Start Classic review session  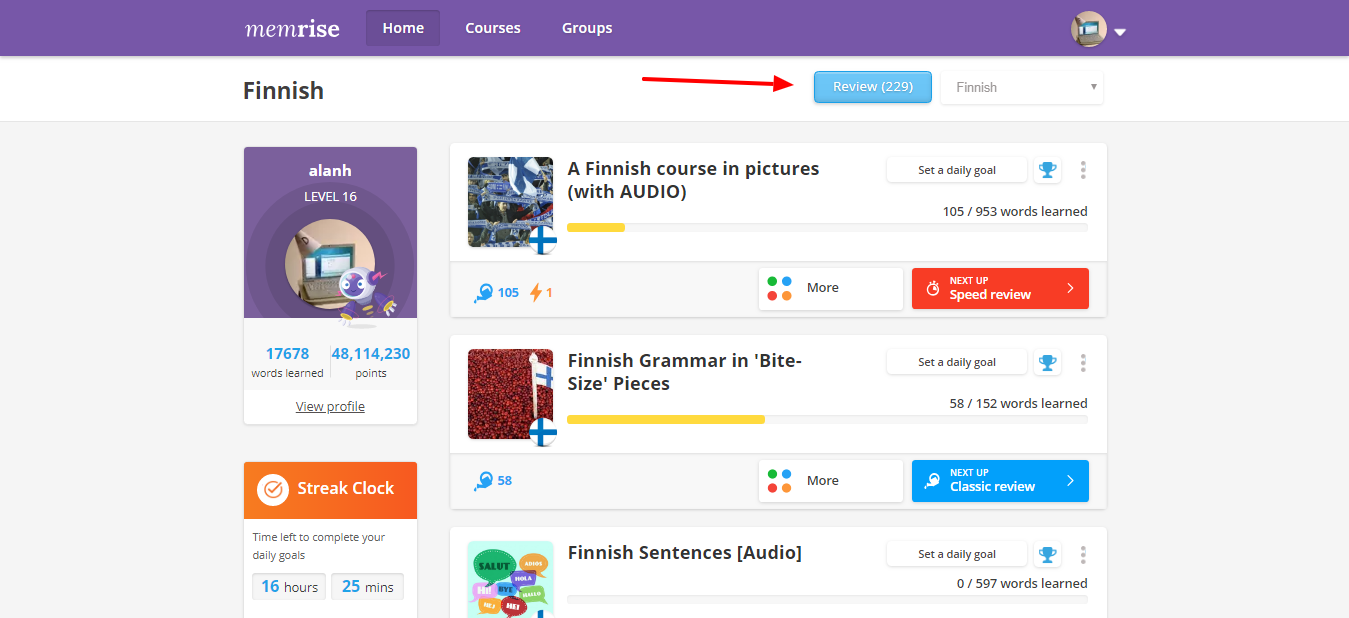1000,481
